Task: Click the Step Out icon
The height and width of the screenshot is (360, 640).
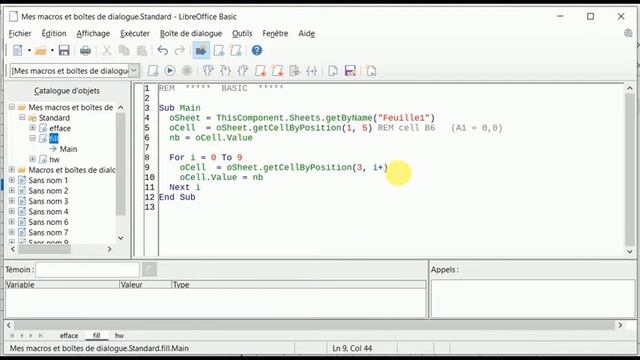Action: 243,71
